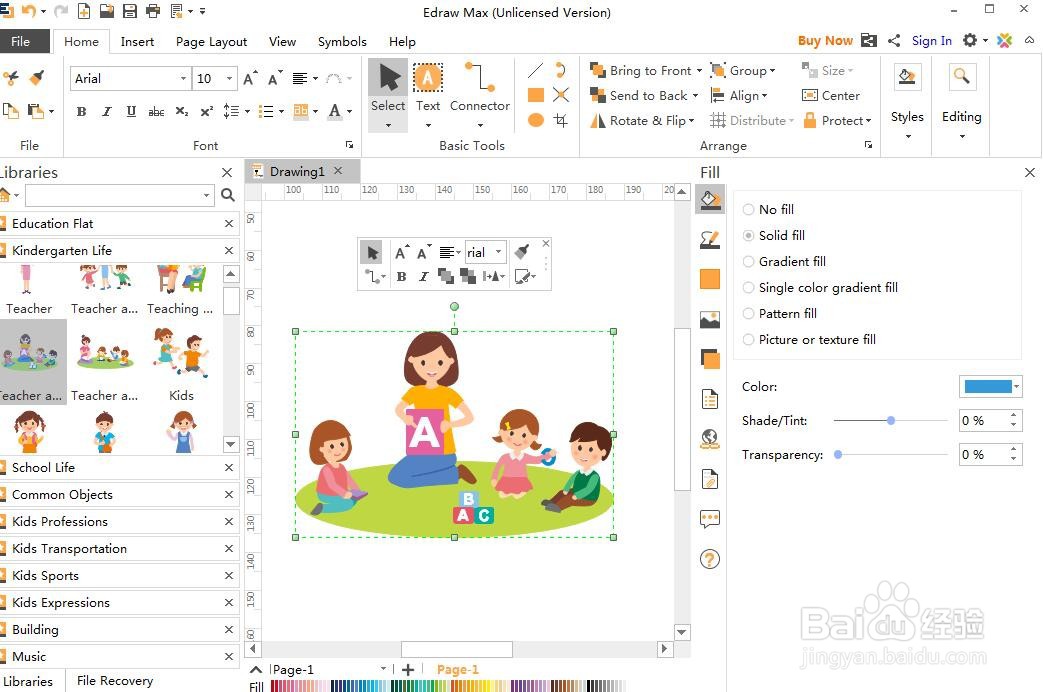Select Picture or texture fill
The image size is (1043, 692).
coord(809,339)
